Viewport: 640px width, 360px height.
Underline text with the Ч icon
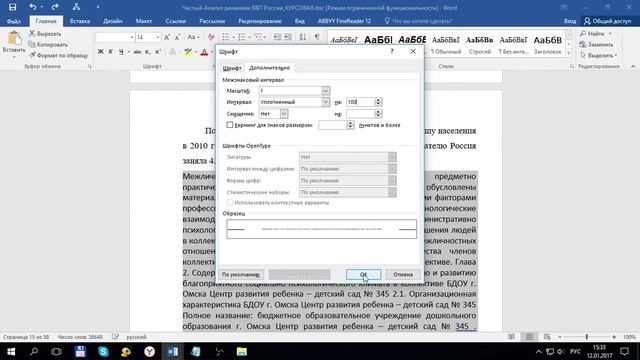click(x=121, y=52)
